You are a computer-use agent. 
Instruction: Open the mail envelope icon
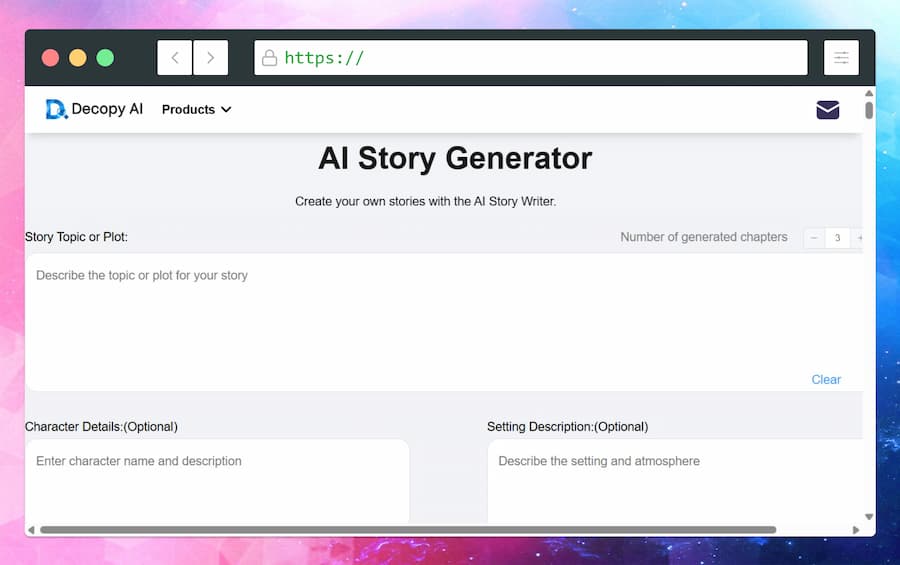[828, 110]
